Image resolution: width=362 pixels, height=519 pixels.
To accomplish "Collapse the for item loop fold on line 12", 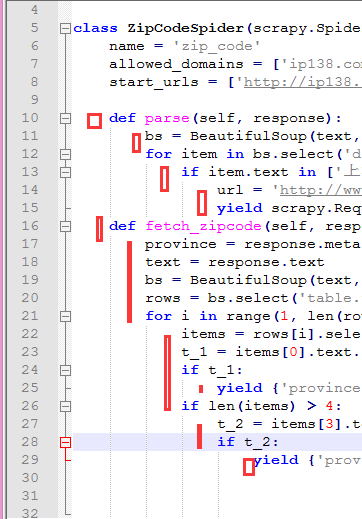I will pyautogui.click(x=65, y=155).
